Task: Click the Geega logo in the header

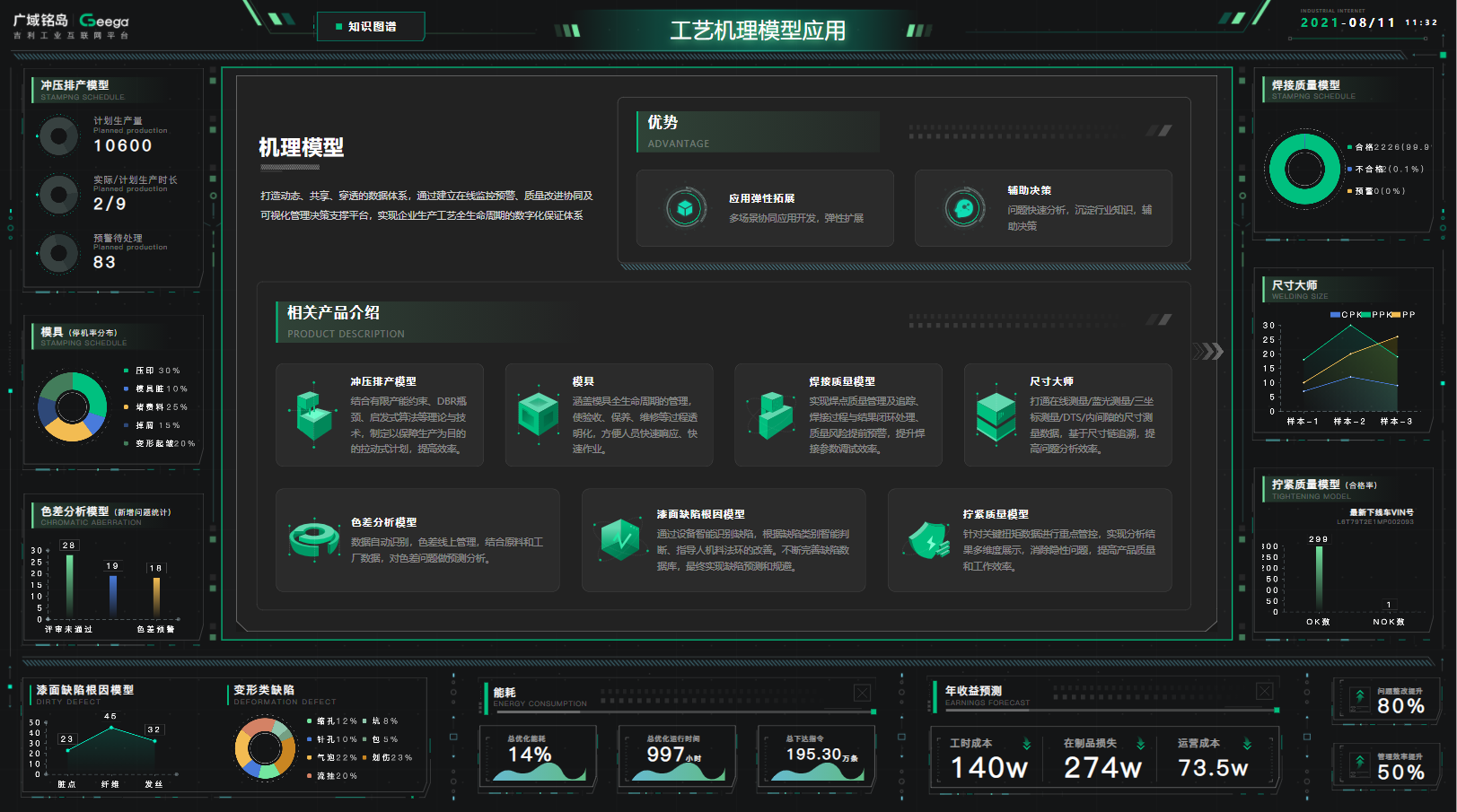Action: point(104,21)
